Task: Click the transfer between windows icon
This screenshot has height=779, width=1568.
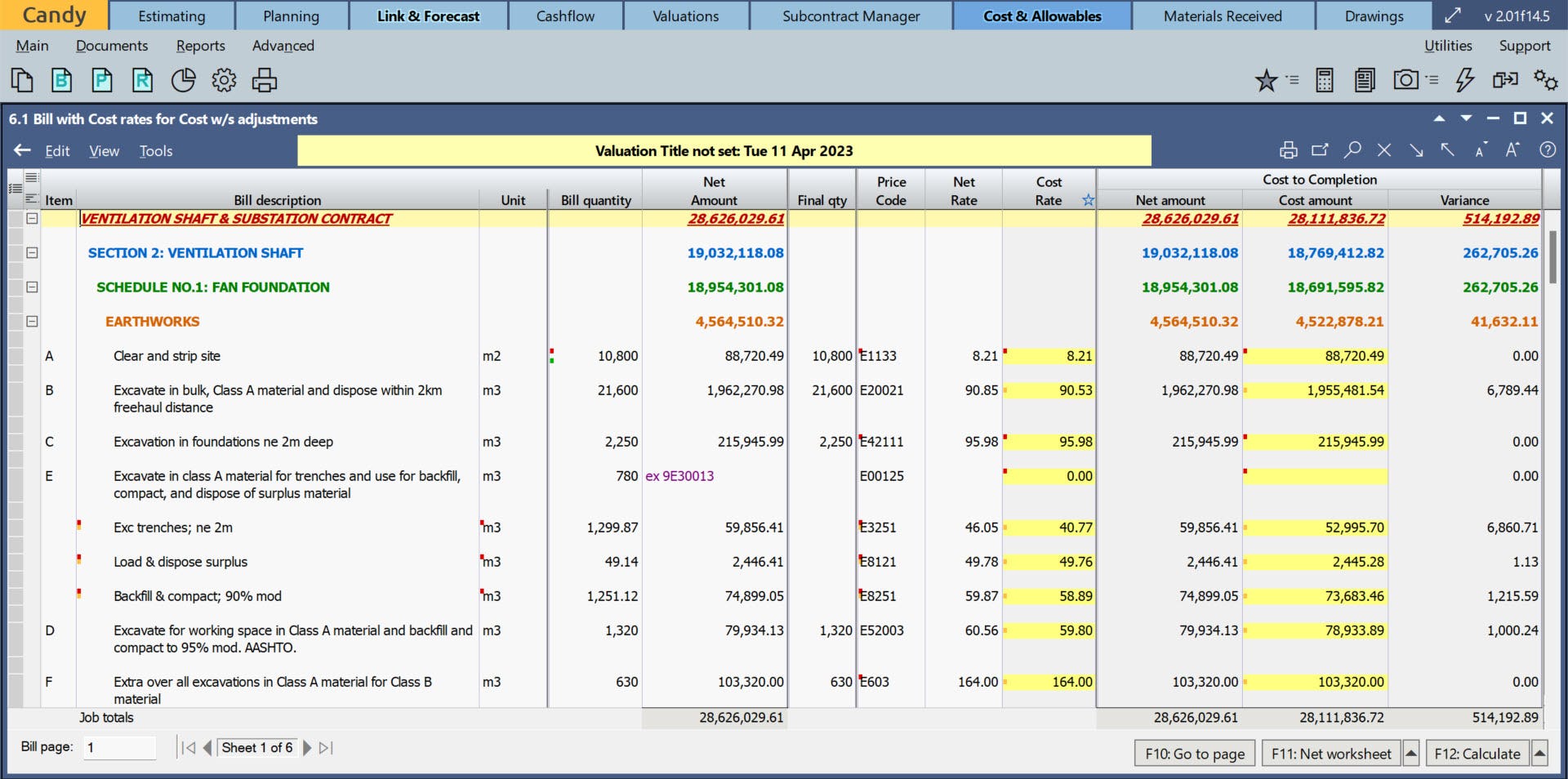Action: click(x=1505, y=79)
